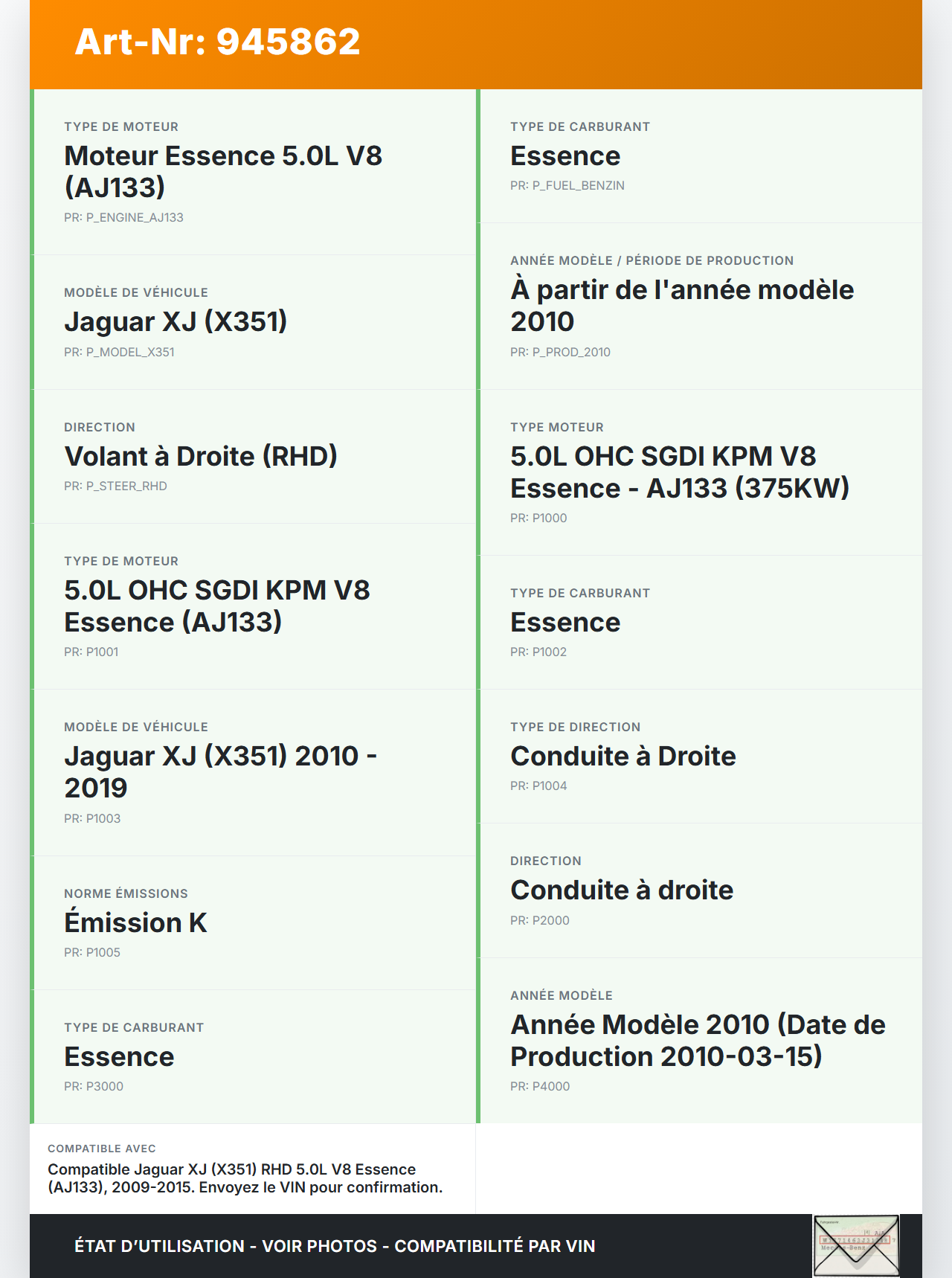The width and height of the screenshot is (952, 1278).
Task: Select the Moteur Essence 5.0L V8 (AJ133) card
Action: pos(253,172)
